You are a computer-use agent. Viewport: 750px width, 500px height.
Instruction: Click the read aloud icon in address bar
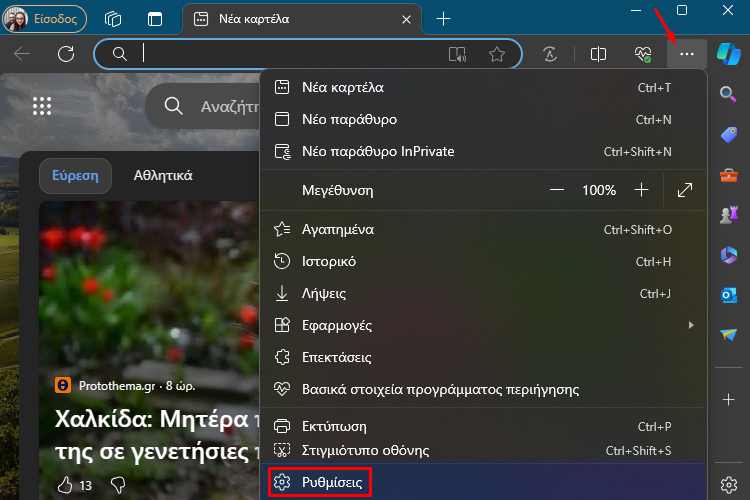[457, 54]
